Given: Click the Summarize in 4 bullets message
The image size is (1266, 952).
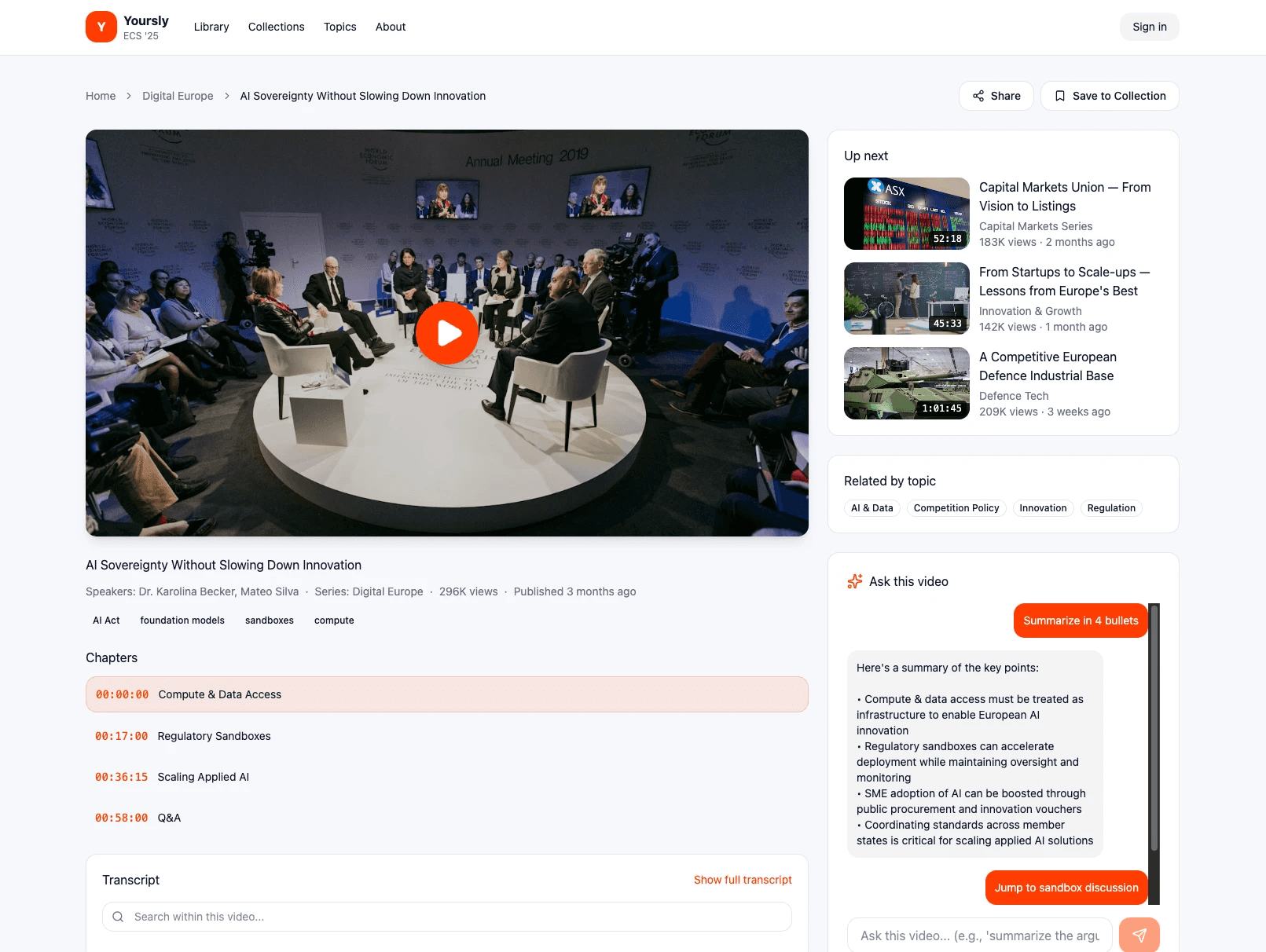Looking at the screenshot, I should 1081,621.
